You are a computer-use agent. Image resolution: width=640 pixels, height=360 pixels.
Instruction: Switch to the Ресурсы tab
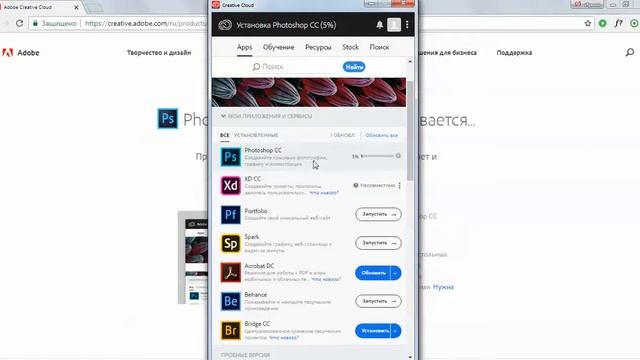[x=318, y=47]
